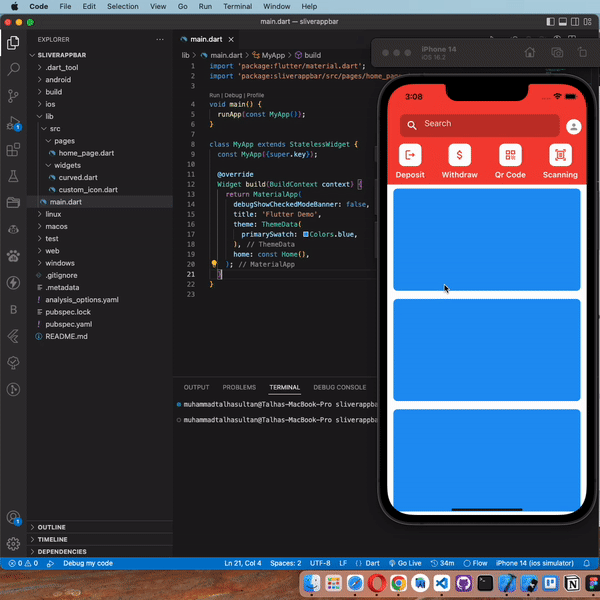Viewport: 600px width, 600px height.
Task: Click the Colors.blue color swatch
Action: pyautogui.click(x=306, y=234)
